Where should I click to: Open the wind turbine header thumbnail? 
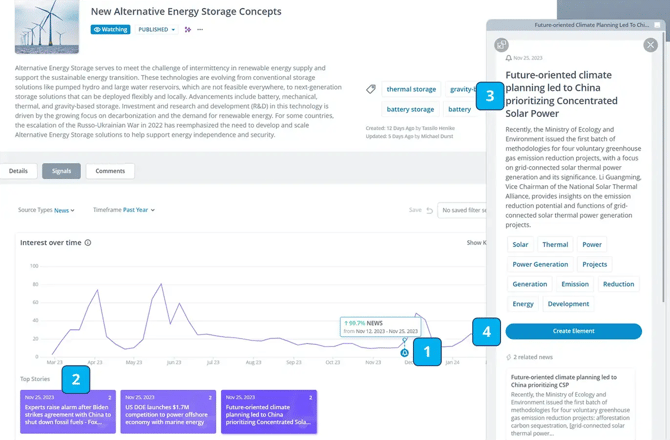pyautogui.click(x=47, y=26)
